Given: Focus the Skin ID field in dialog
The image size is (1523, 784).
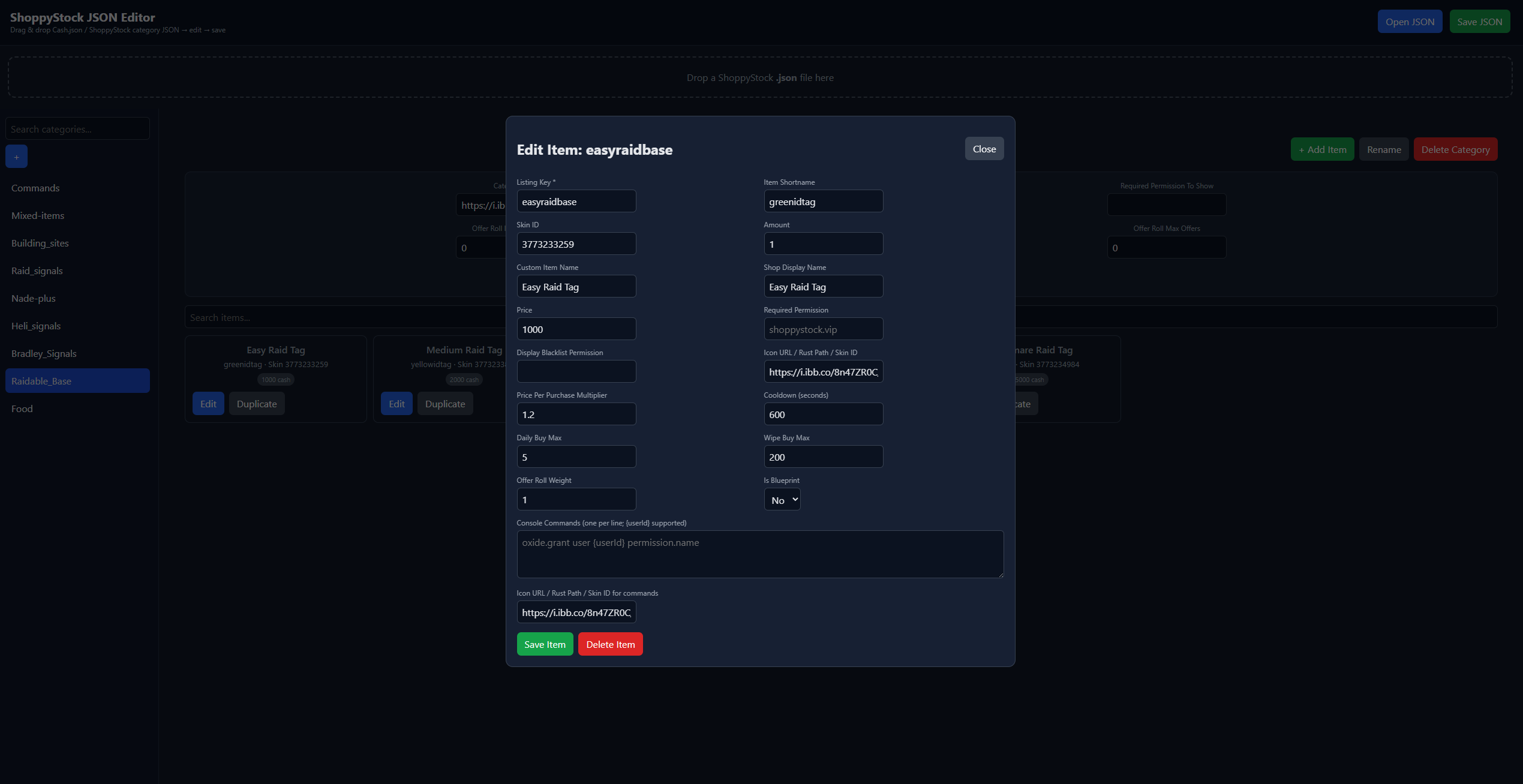Looking at the screenshot, I should 576,244.
